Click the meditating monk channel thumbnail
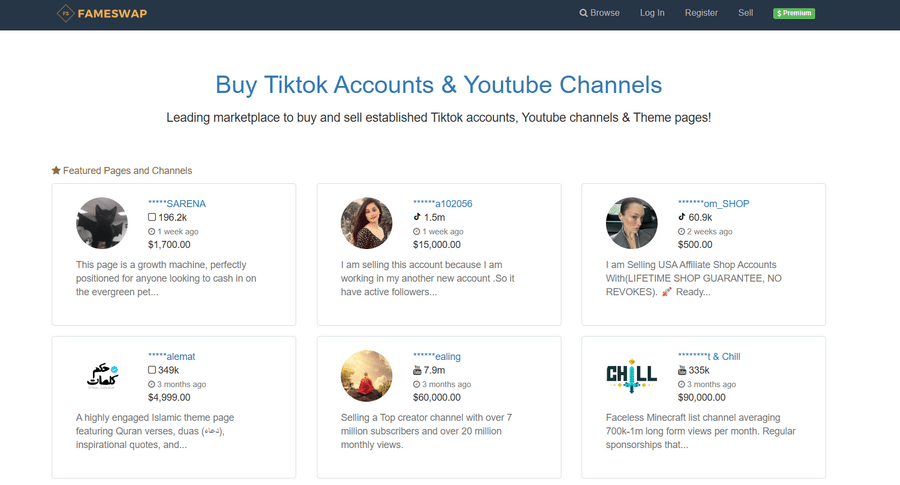This screenshot has height=485, width=900. click(x=366, y=376)
